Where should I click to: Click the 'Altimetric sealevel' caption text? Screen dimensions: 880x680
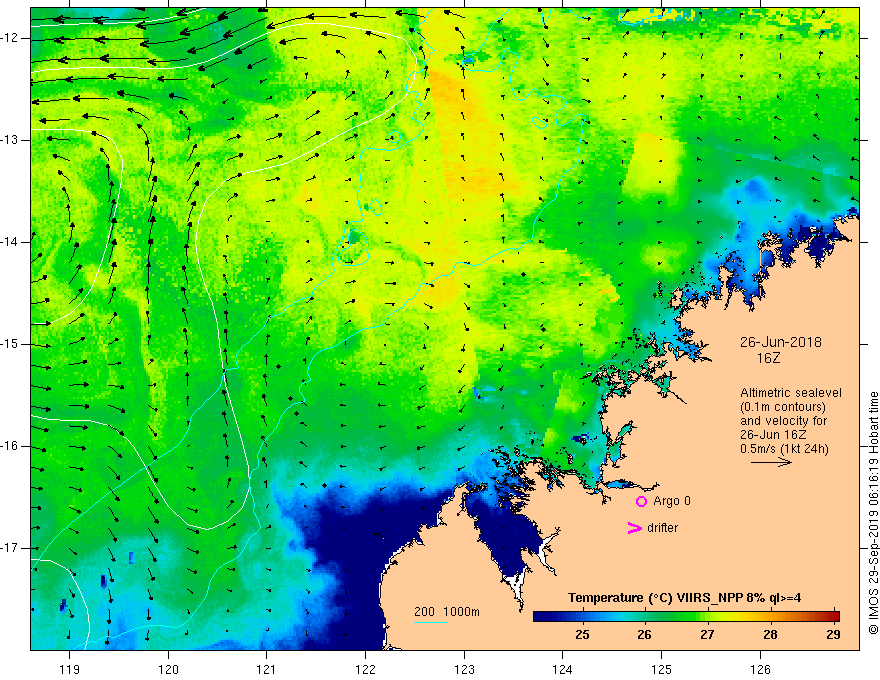click(x=791, y=393)
